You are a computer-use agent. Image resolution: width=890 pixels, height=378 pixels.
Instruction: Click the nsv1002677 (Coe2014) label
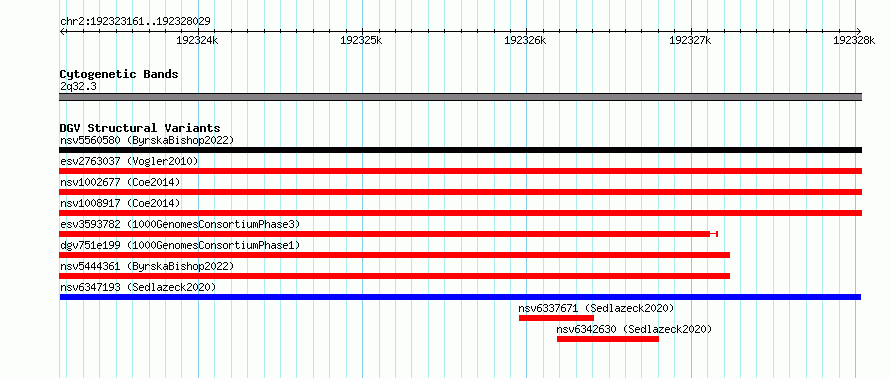(x=120, y=182)
